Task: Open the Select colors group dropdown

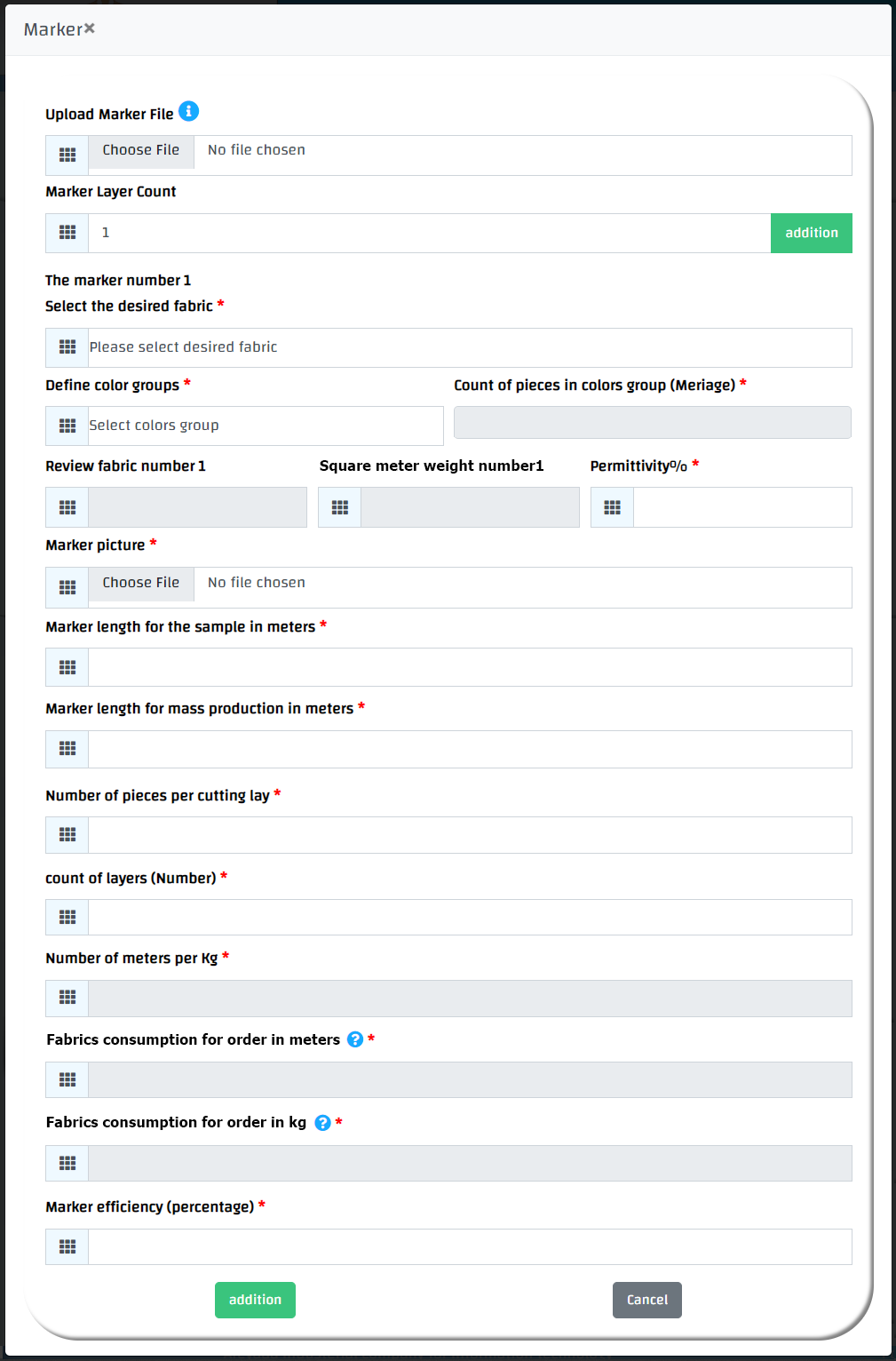Action: (265, 426)
